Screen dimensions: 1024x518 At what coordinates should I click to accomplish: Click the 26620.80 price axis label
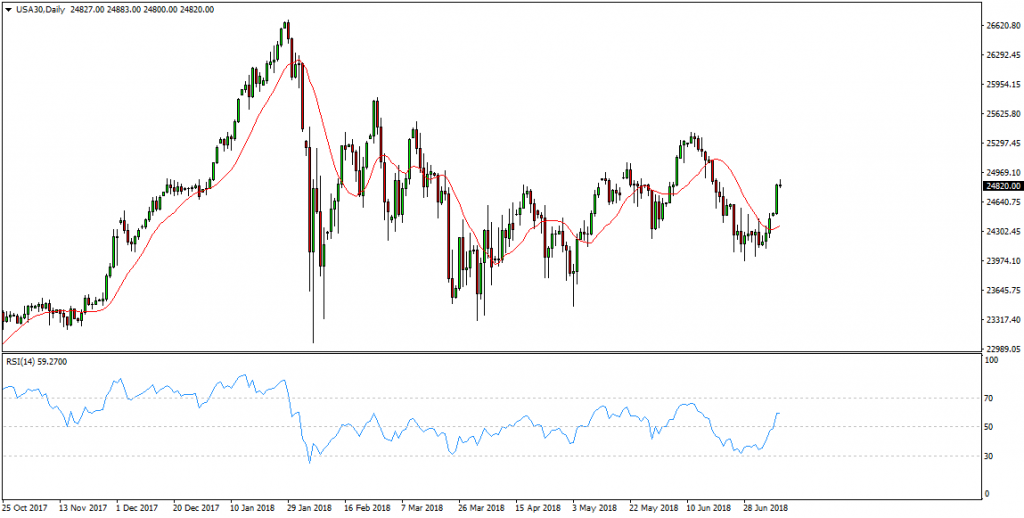[1003, 25]
